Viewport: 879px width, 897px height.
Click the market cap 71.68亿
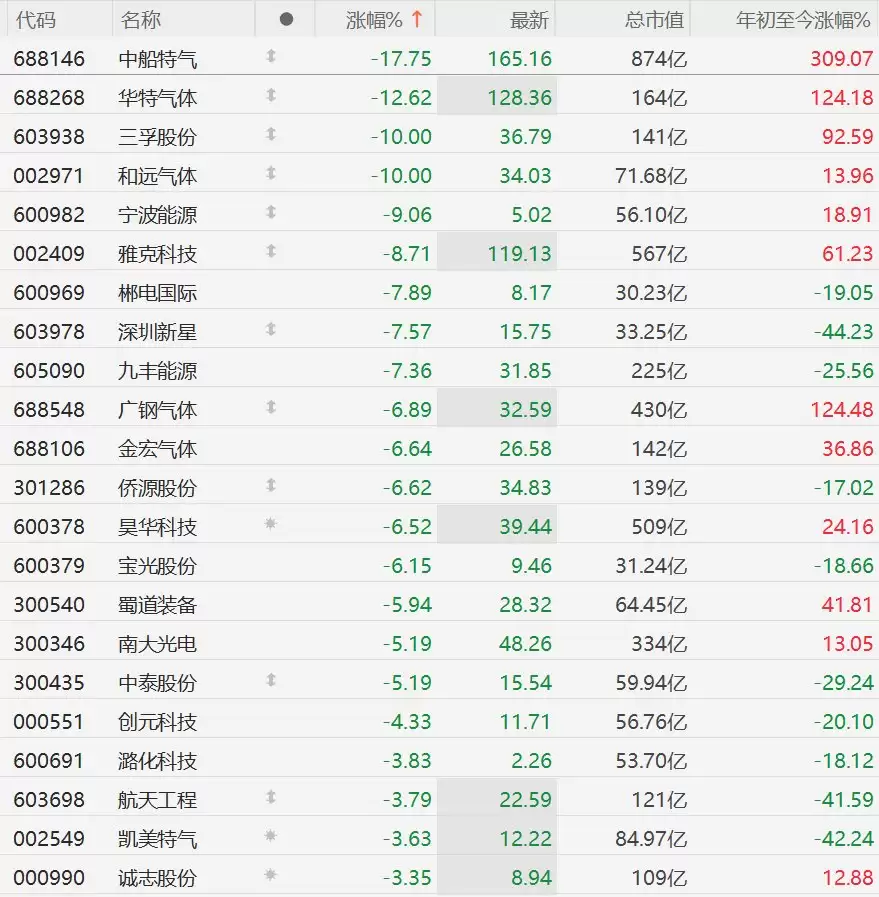[x=651, y=176]
